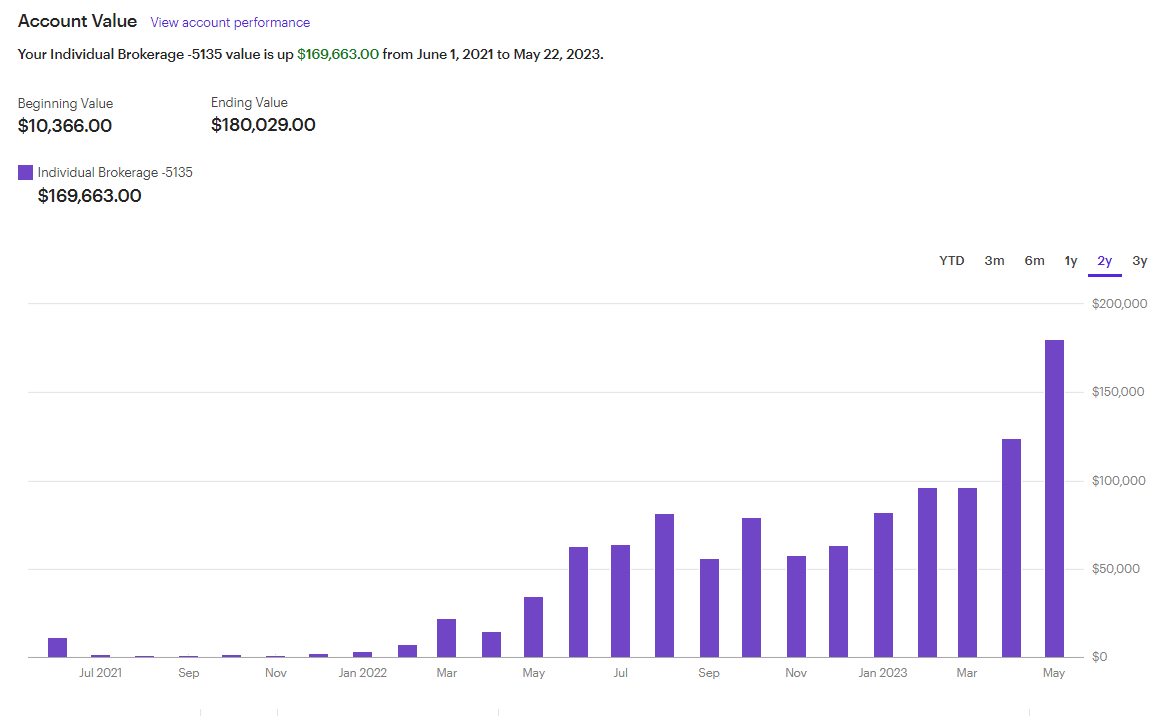Screen dimensions: 1172x716
Task: Click the $50,000 axis label
Action: point(1115,569)
